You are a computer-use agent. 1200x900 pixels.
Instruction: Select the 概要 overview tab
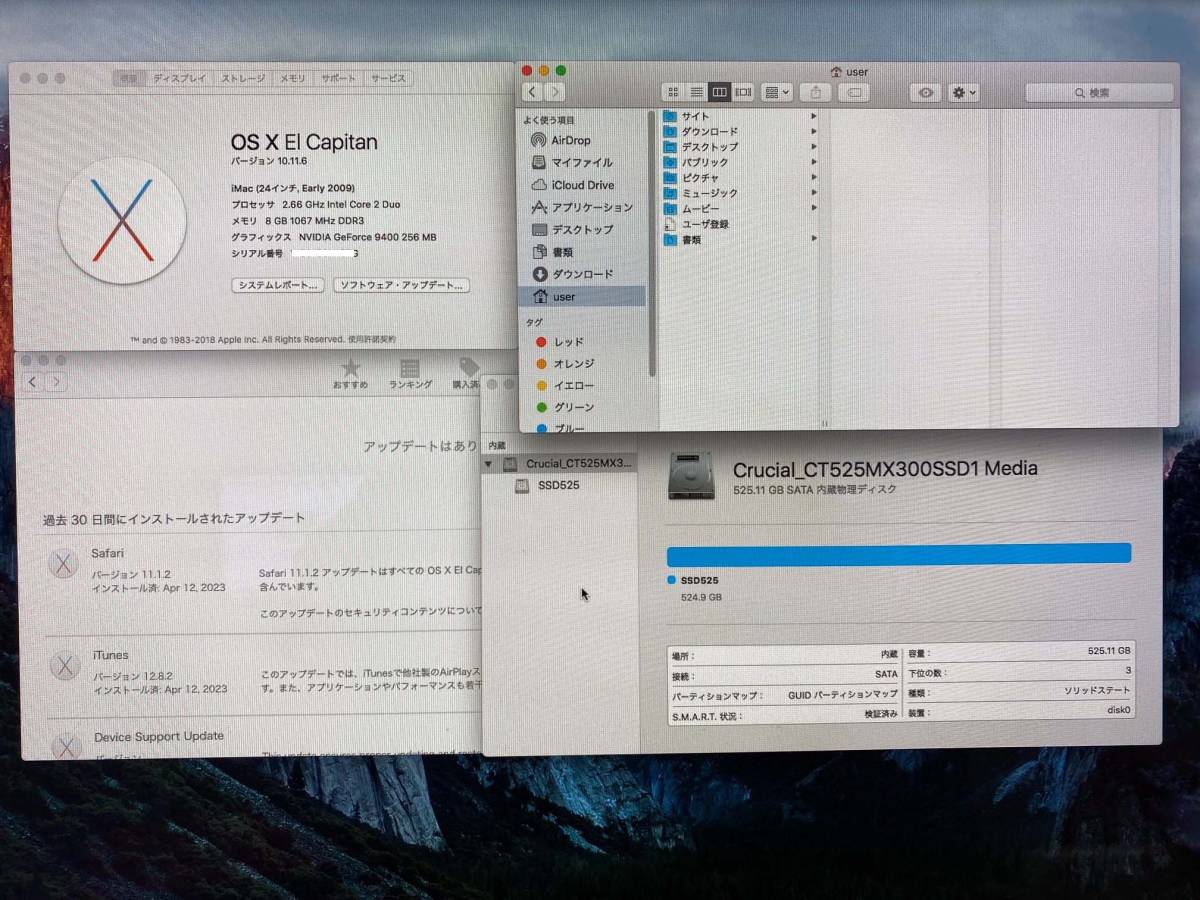click(x=128, y=78)
